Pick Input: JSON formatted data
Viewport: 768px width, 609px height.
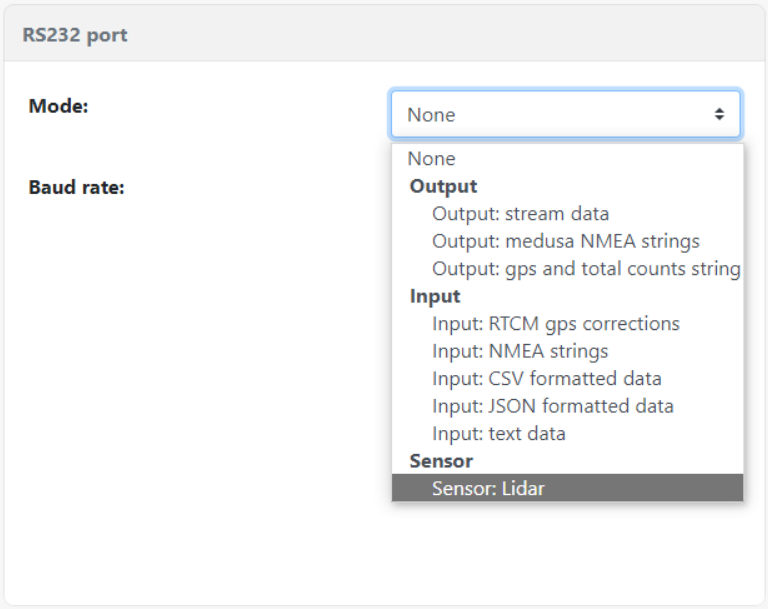click(552, 406)
